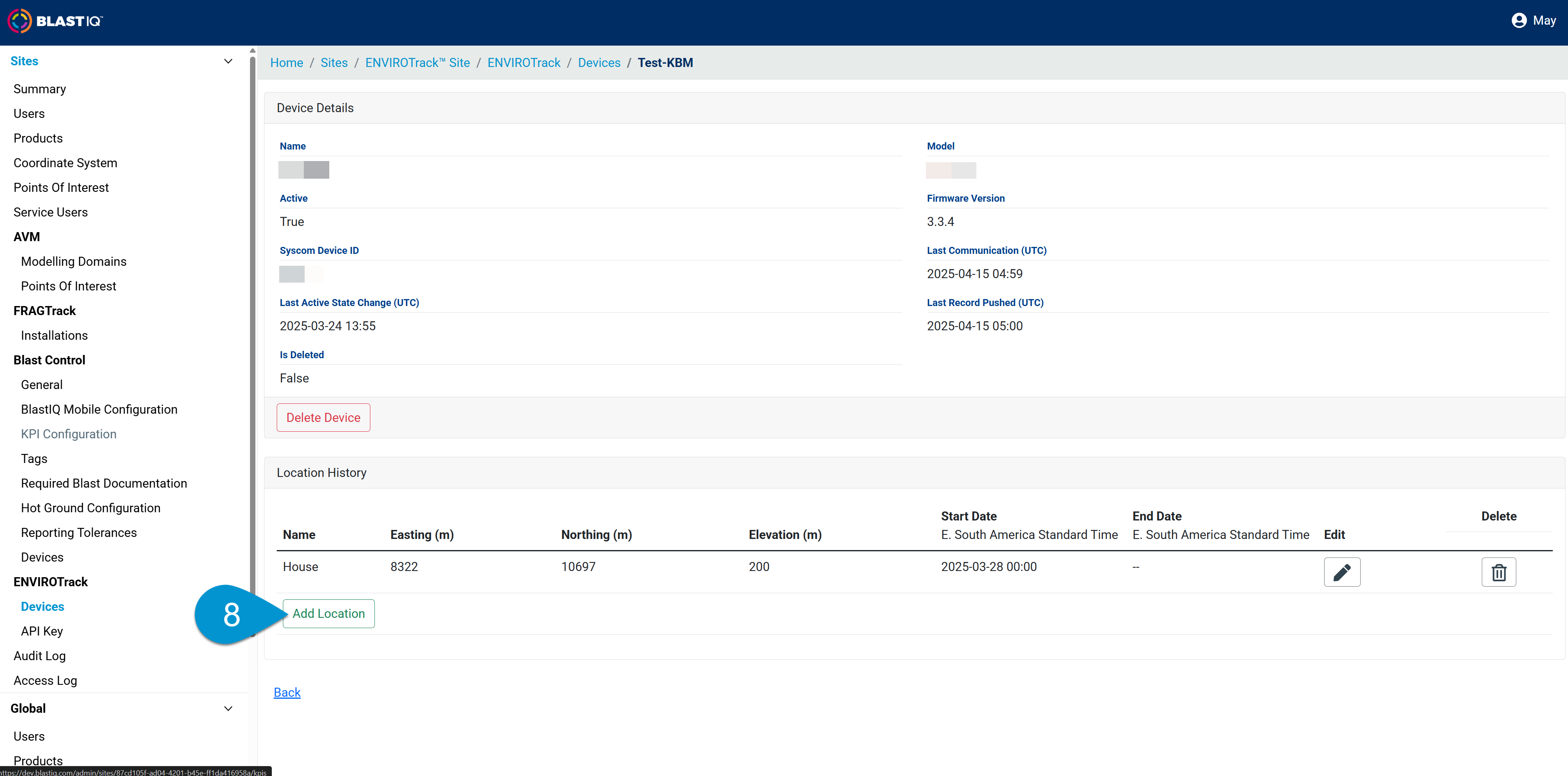
Task: Open Products under Global
Action: (38, 761)
